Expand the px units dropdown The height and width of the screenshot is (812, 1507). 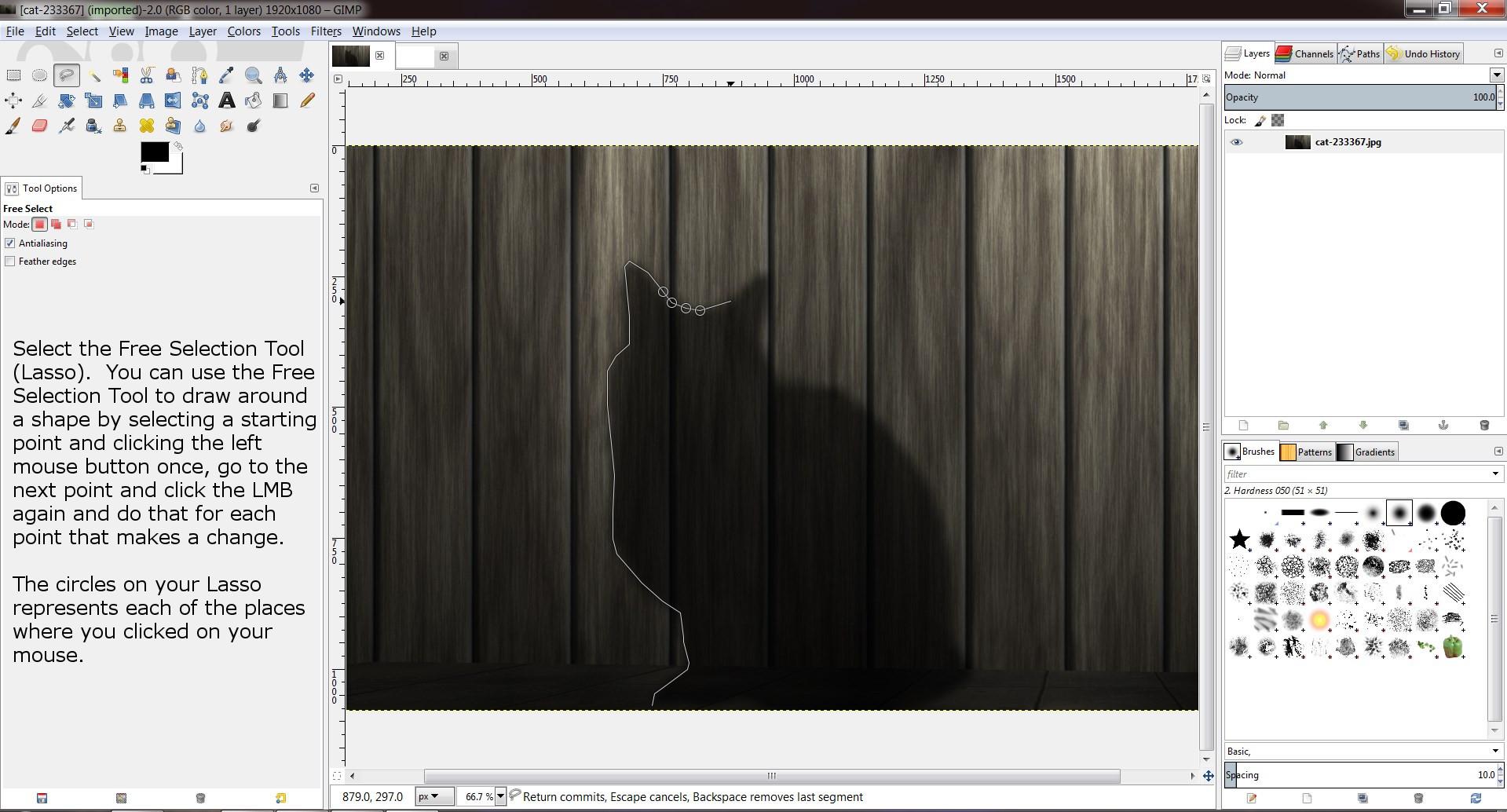pos(434,796)
